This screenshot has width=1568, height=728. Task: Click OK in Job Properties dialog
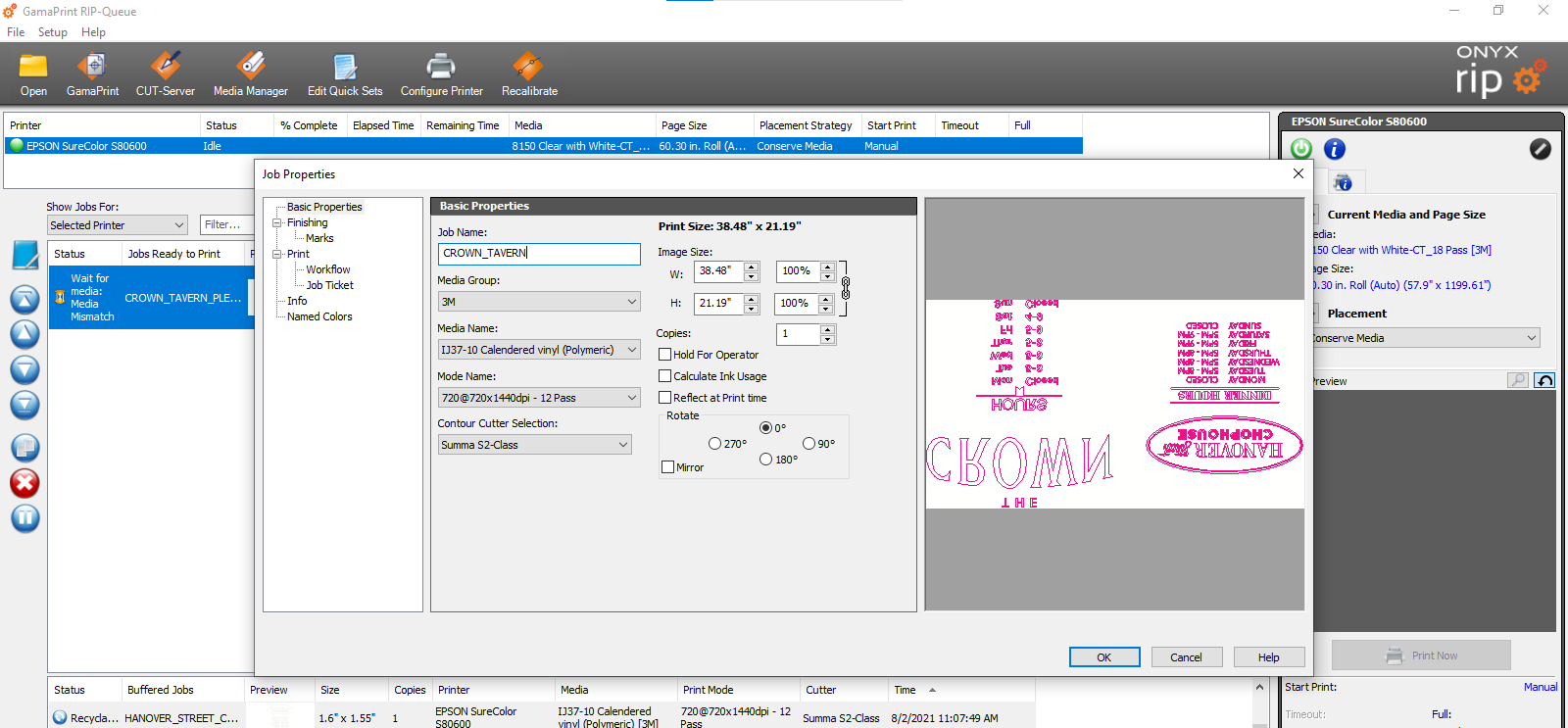[1104, 657]
